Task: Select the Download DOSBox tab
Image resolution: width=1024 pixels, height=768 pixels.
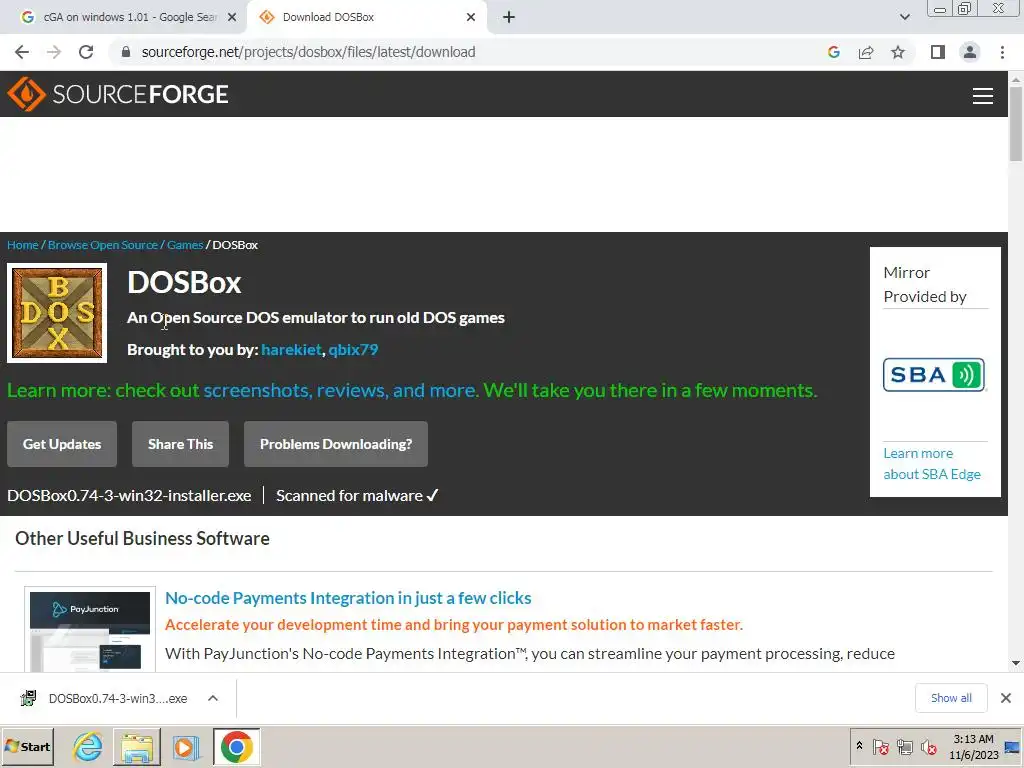Action: [x=366, y=17]
